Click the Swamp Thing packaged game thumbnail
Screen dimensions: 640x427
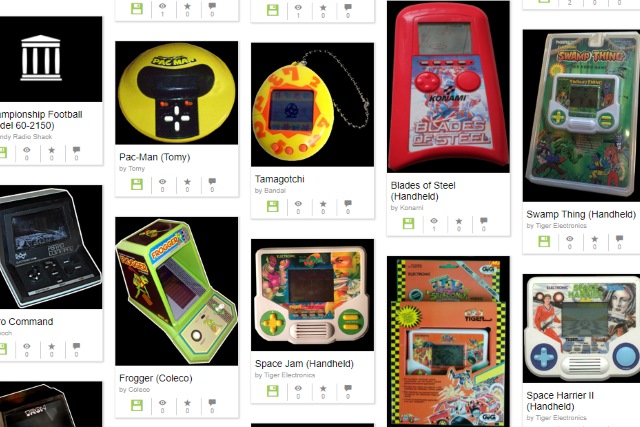coord(581,116)
